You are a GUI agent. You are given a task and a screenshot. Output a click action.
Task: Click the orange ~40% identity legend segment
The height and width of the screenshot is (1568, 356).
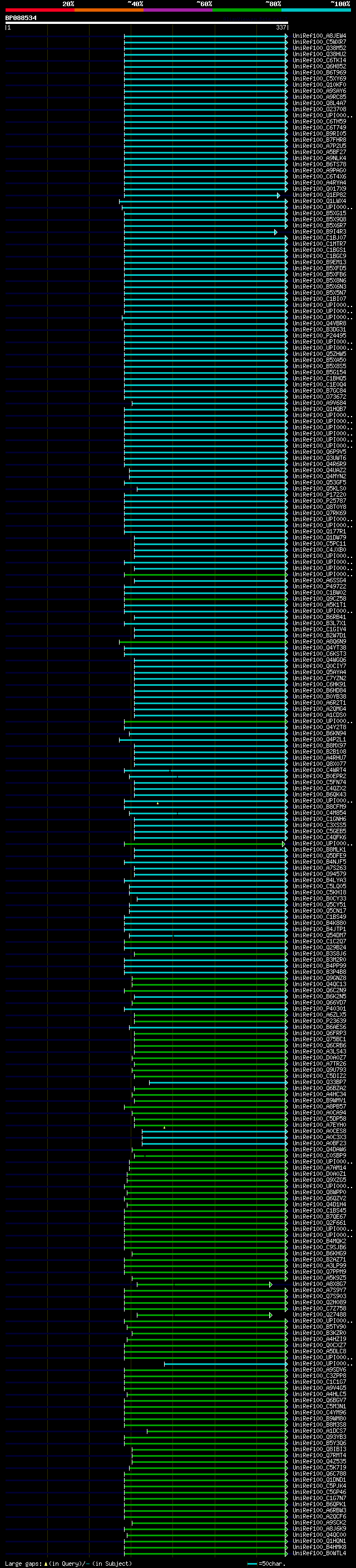109,10
